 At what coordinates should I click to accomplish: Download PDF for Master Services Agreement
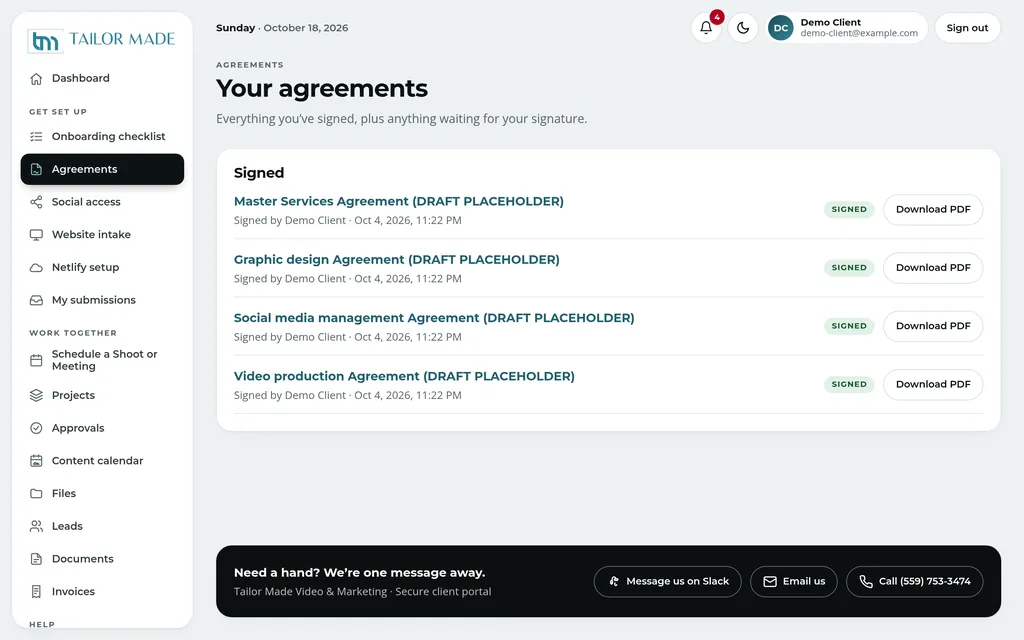point(933,210)
